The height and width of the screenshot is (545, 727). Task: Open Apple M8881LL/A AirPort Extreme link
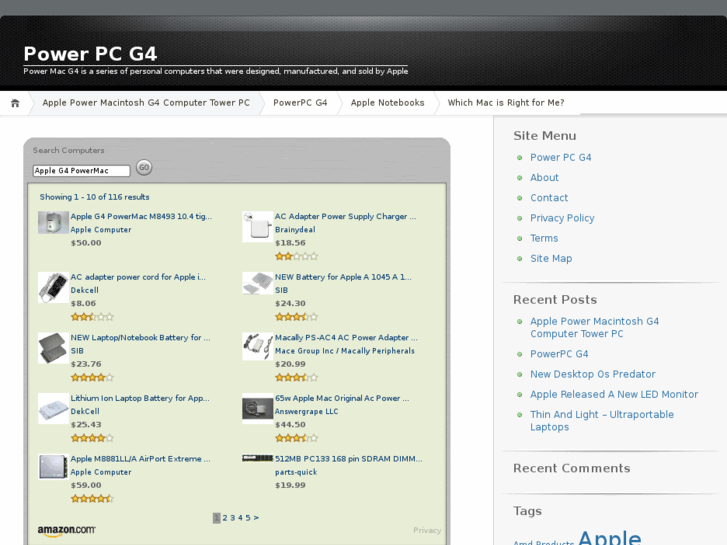[x=140, y=459]
